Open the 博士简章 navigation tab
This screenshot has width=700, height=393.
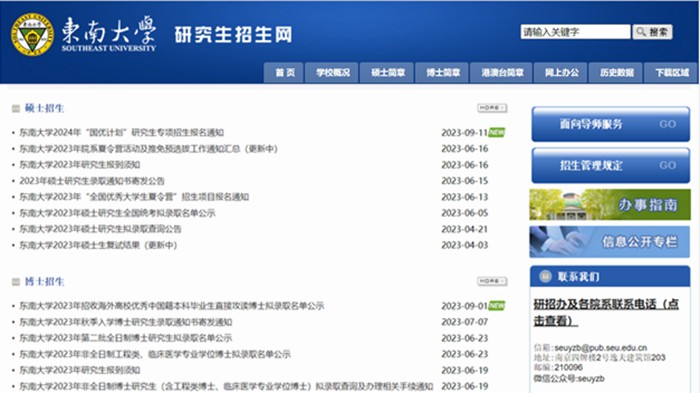coord(442,72)
